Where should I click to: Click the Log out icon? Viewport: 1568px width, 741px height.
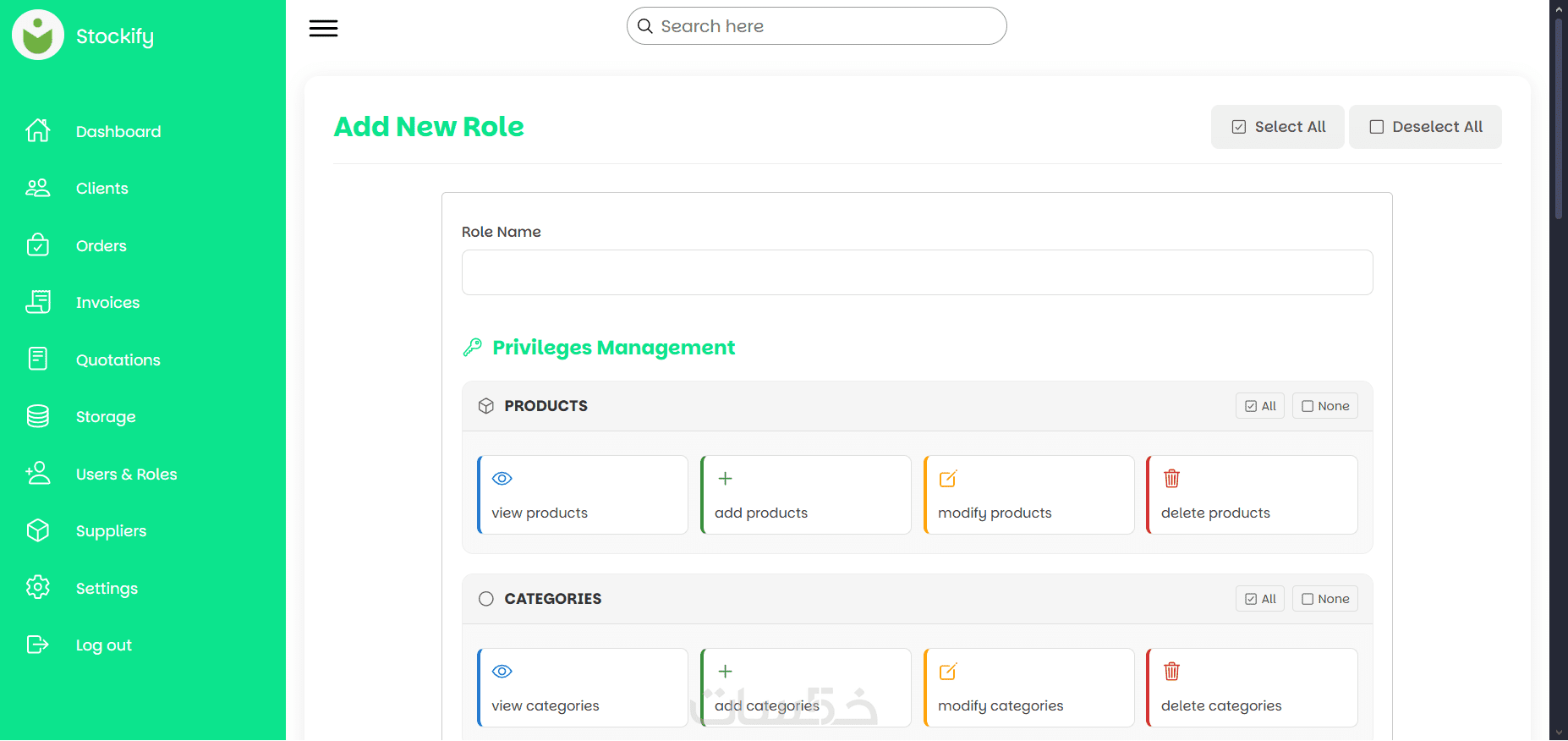pos(38,645)
